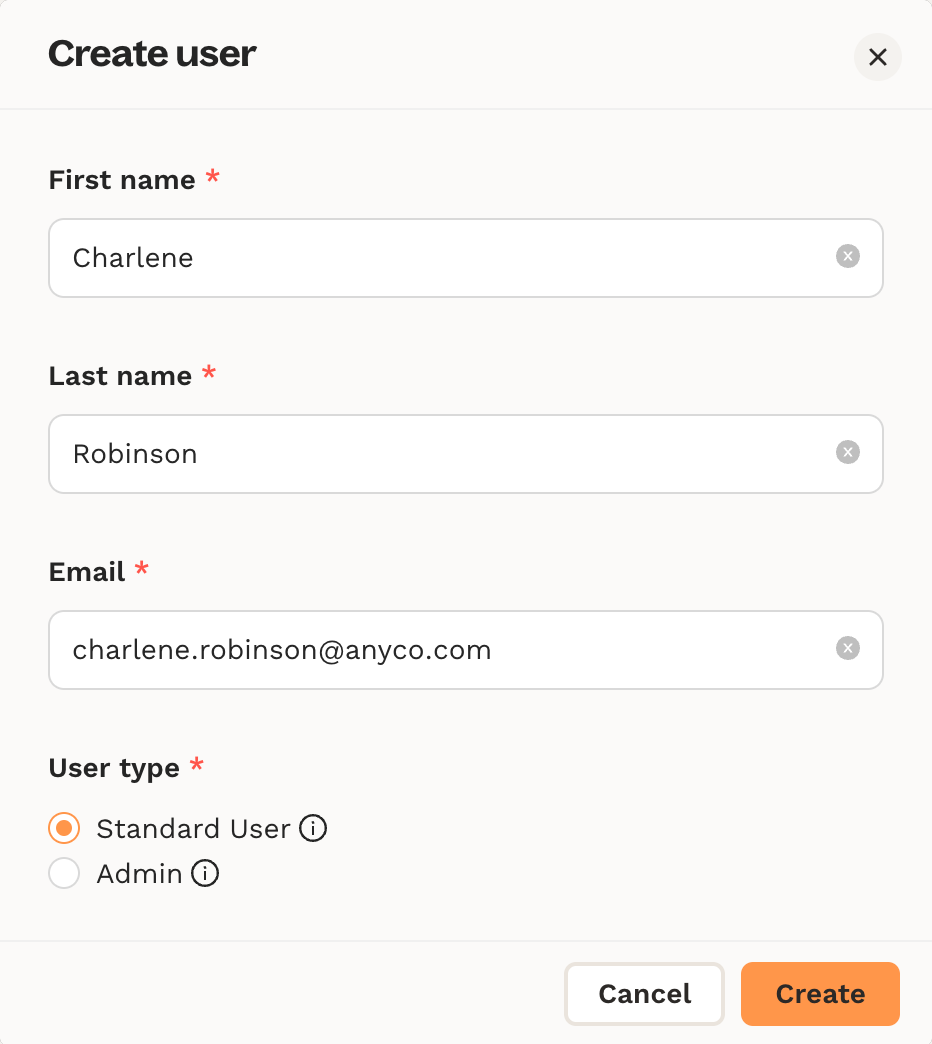This screenshot has height=1044, width=932.
Task: Show info about the Standard User type
Action: coord(313,829)
